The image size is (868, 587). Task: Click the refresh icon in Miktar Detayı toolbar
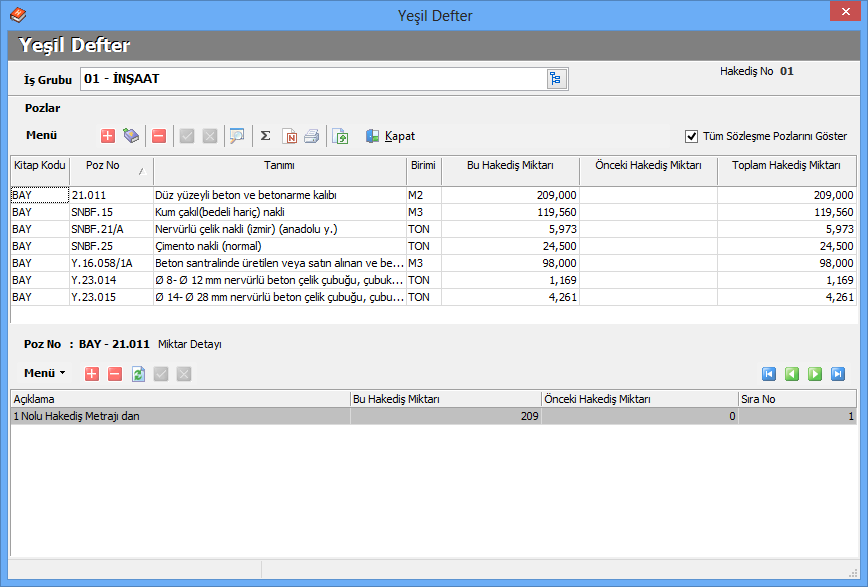(x=138, y=374)
